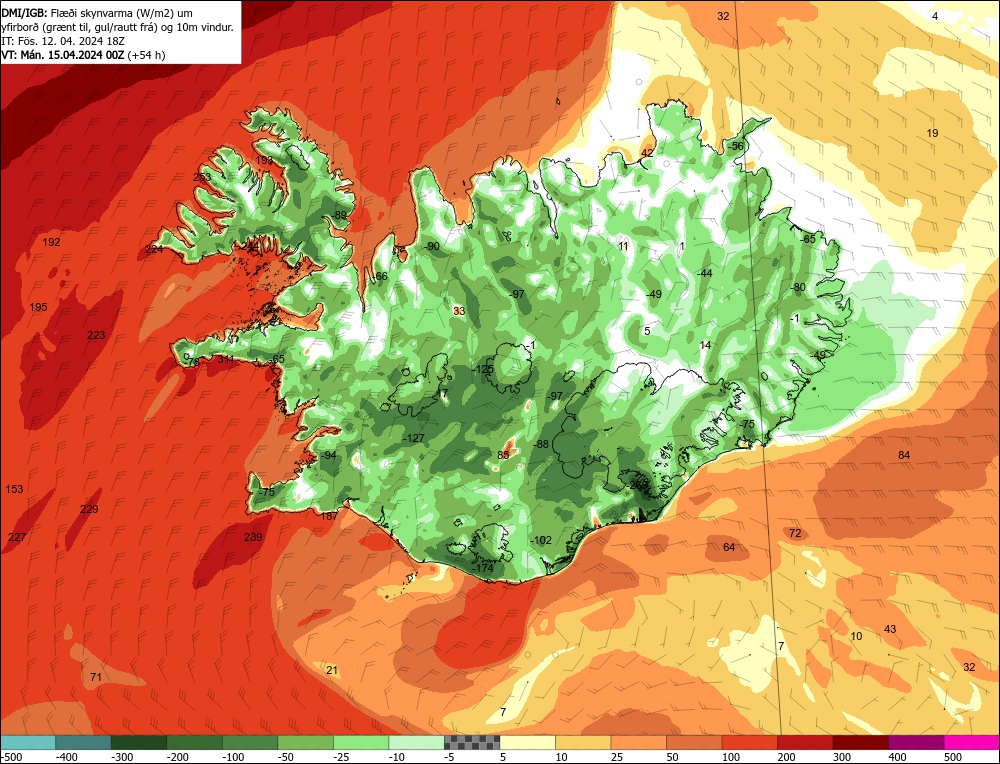
Task: Select the ocean value 192 west of Iceland
Action: (x=51, y=242)
